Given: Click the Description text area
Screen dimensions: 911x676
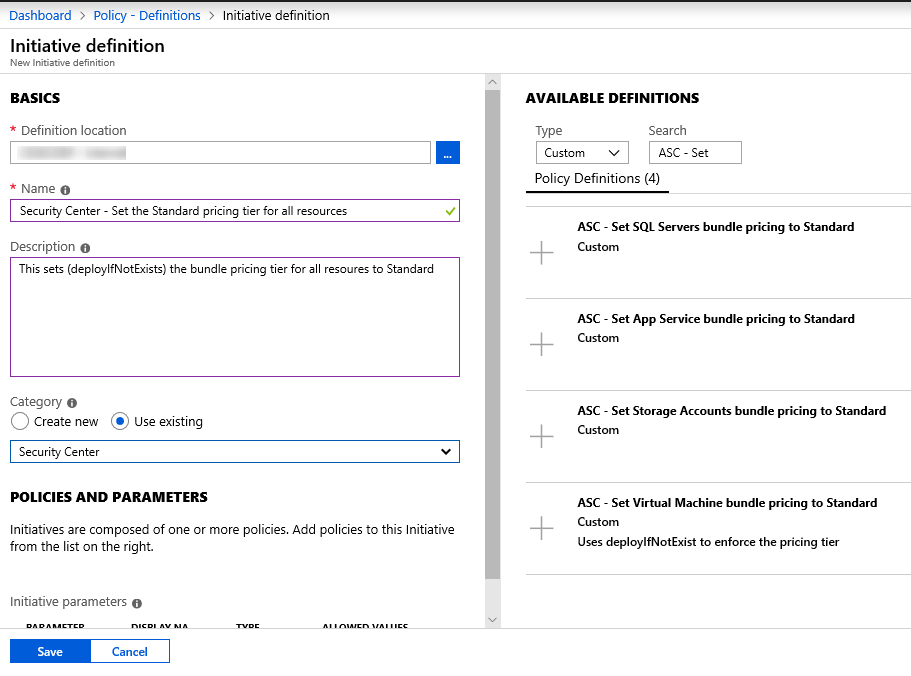Looking at the screenshot, I should click(235, 317).
